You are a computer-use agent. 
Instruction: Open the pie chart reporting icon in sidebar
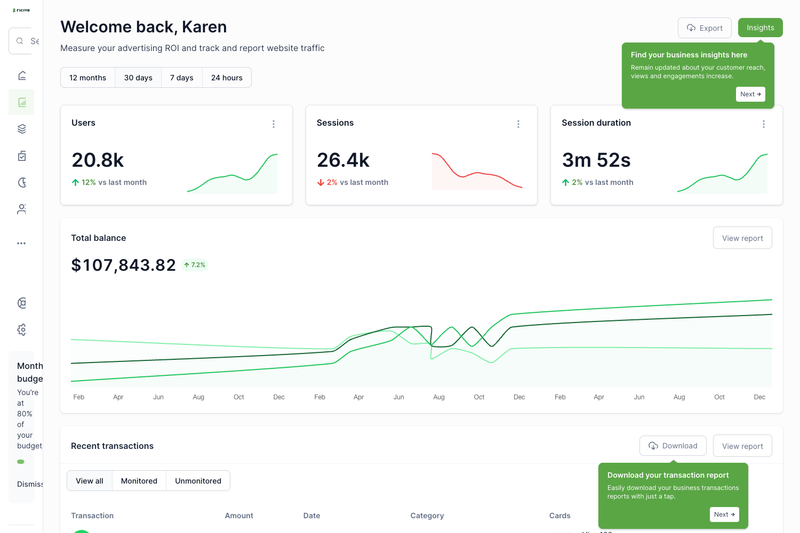[x=21, y=183]
